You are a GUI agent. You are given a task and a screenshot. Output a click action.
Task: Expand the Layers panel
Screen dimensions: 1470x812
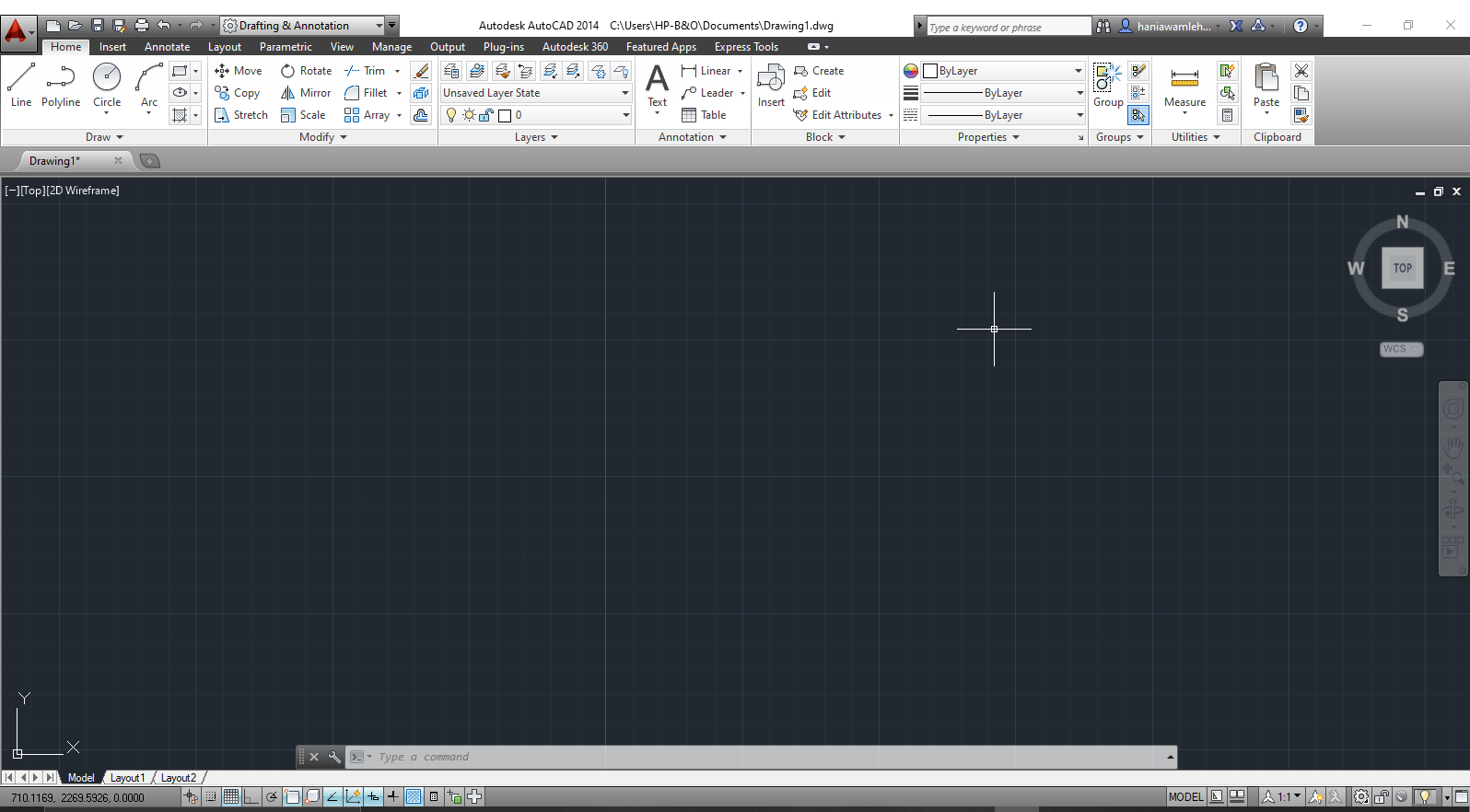tap(536, 137)
